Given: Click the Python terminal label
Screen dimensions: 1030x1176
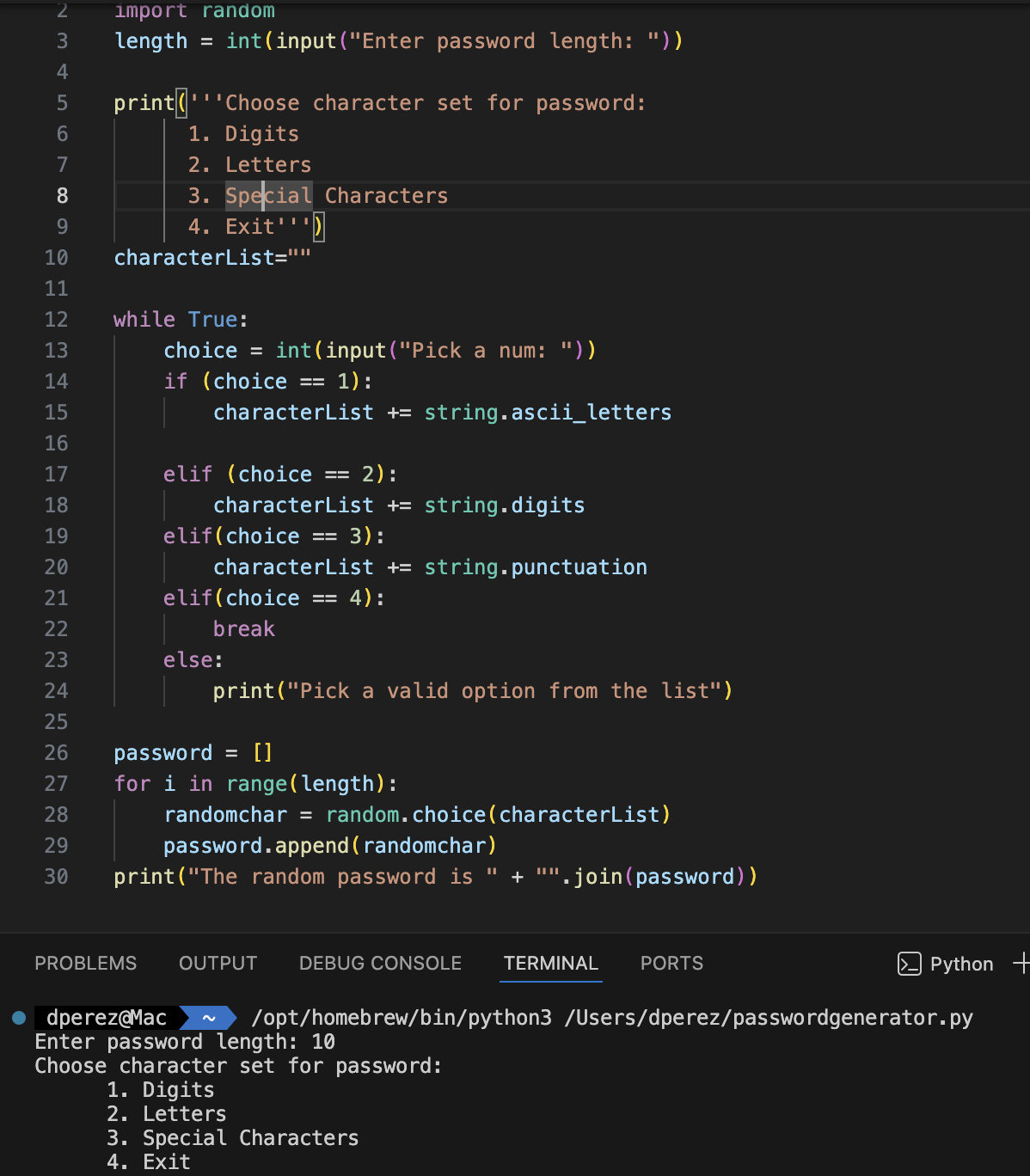Looking at the screenshot, I should 960,964.
